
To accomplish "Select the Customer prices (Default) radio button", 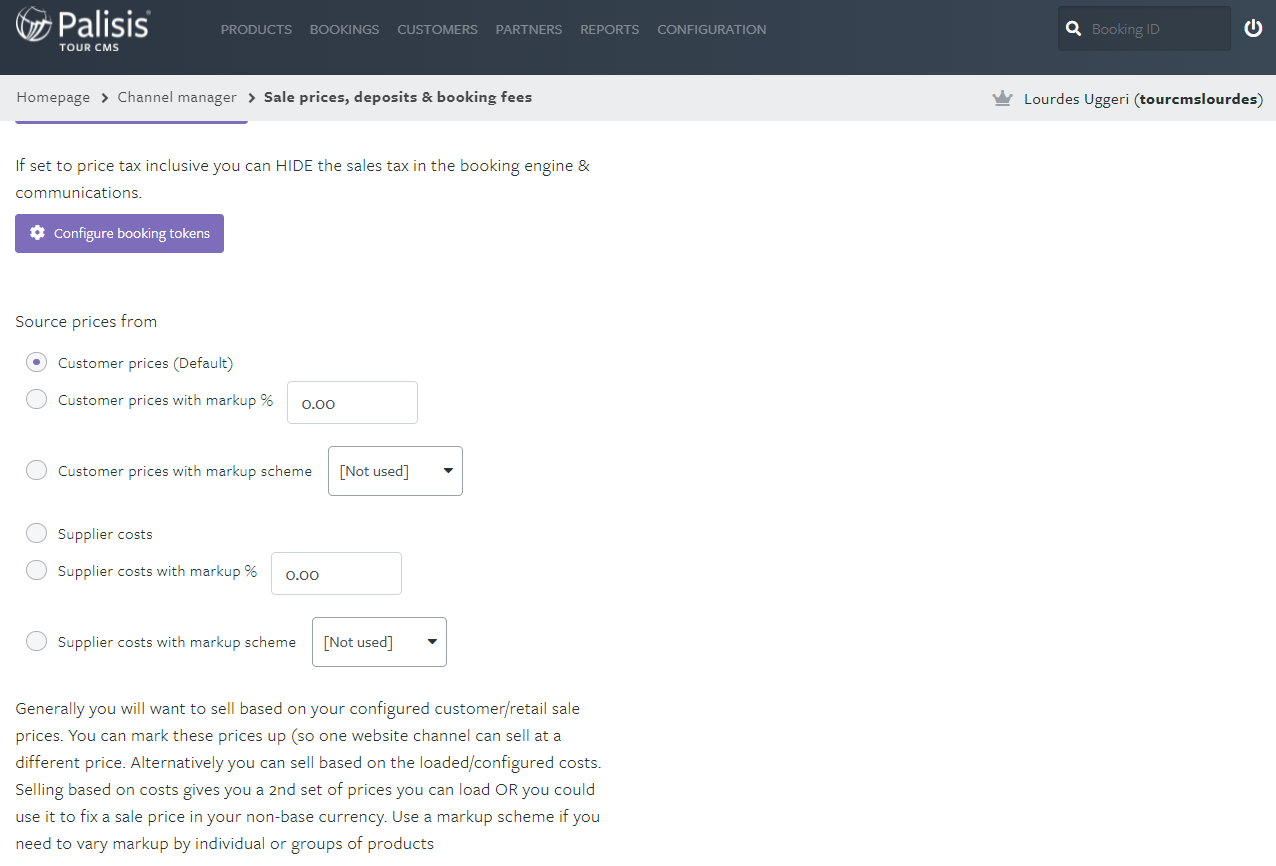I will (x=36, y=362).
